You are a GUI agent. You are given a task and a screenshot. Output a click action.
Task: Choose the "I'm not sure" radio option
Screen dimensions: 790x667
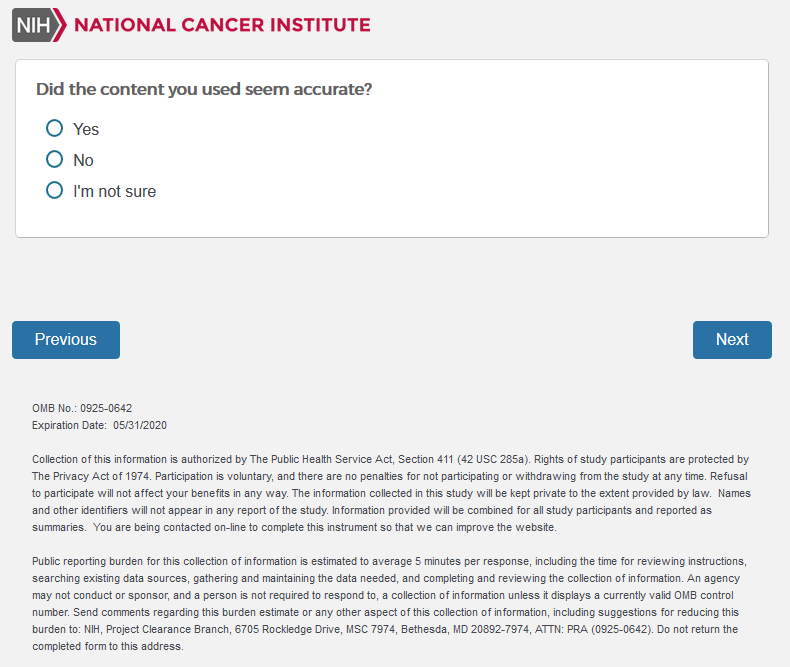coord(55,190)
